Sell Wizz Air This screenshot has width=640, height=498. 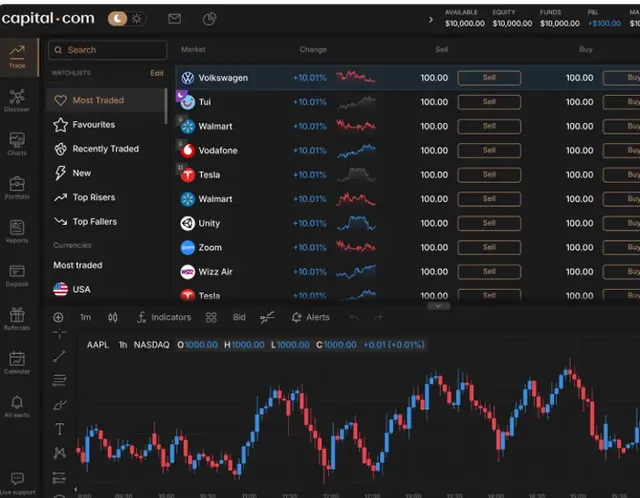pyautogui.click(x=489, y=271)
